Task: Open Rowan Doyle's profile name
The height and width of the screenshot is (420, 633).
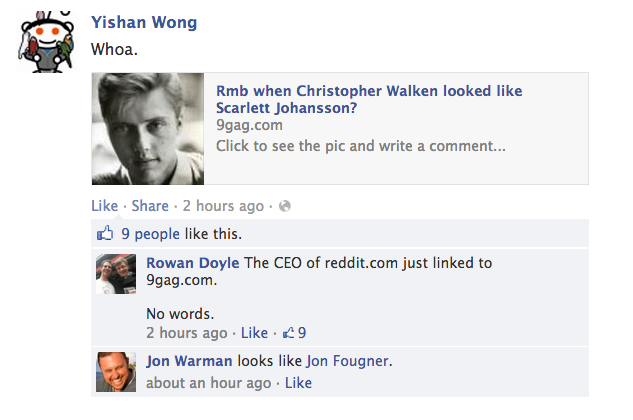Action: click(x=193, y=263)
